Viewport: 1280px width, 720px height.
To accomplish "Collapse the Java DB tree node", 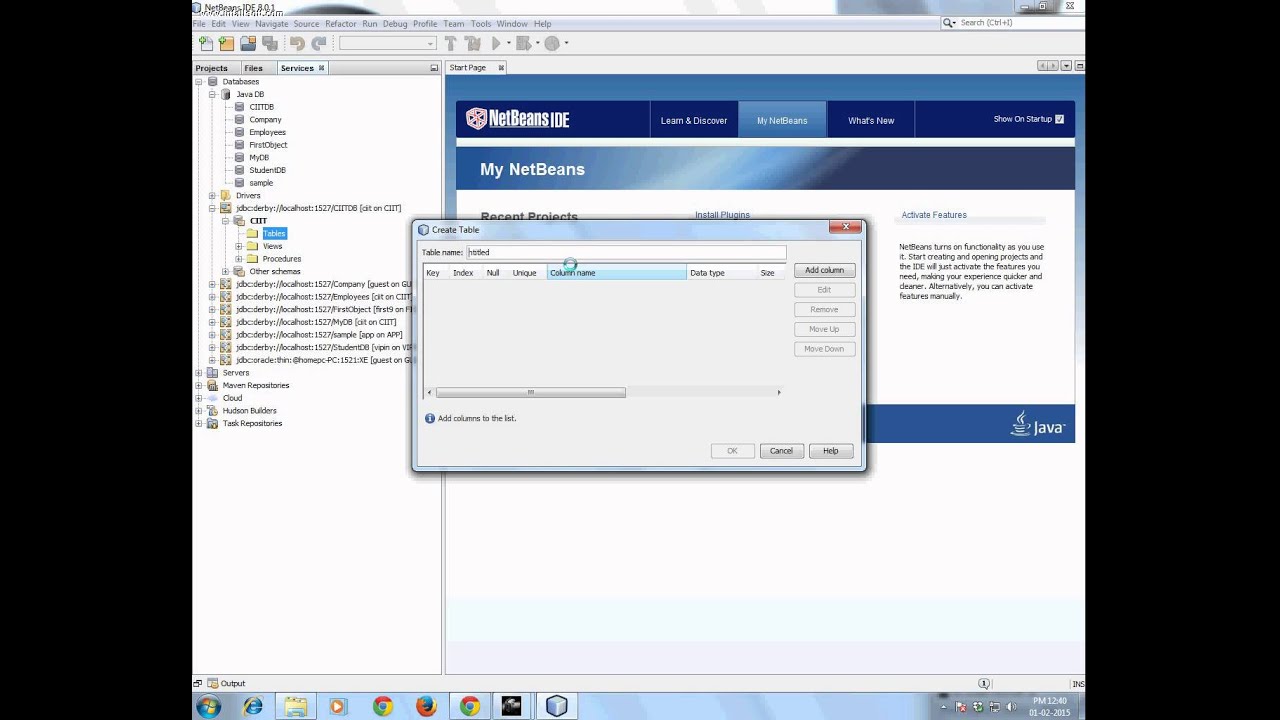I will pyautogui.click(x=212, y=94).
